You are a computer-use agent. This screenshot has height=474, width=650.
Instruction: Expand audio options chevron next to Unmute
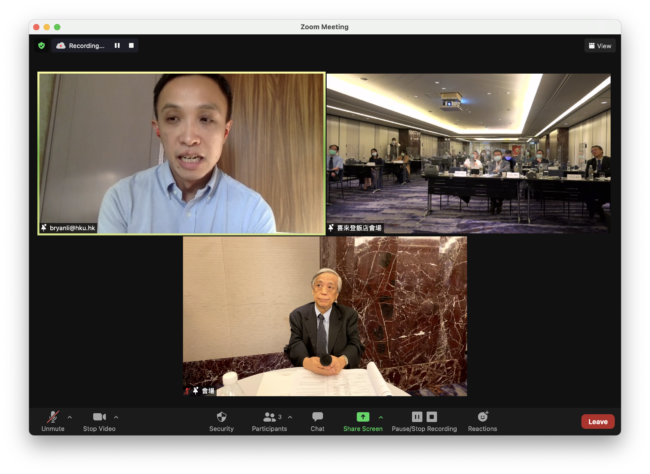[69, 417]
